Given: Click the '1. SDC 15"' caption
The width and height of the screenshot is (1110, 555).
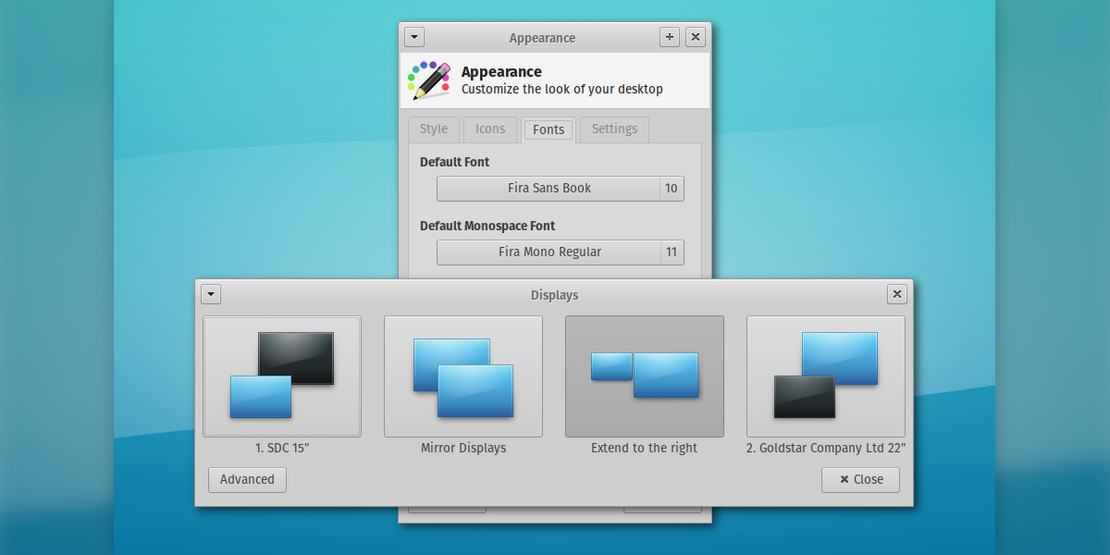Looking at the screenshot, I should pos(282,448).
